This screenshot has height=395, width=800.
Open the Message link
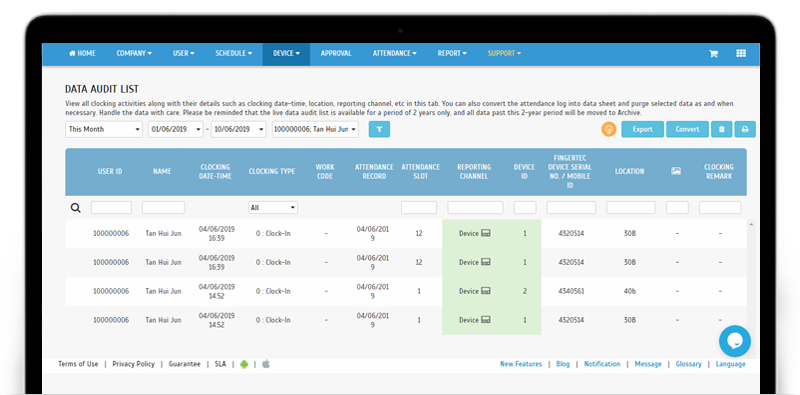(648, 364)
